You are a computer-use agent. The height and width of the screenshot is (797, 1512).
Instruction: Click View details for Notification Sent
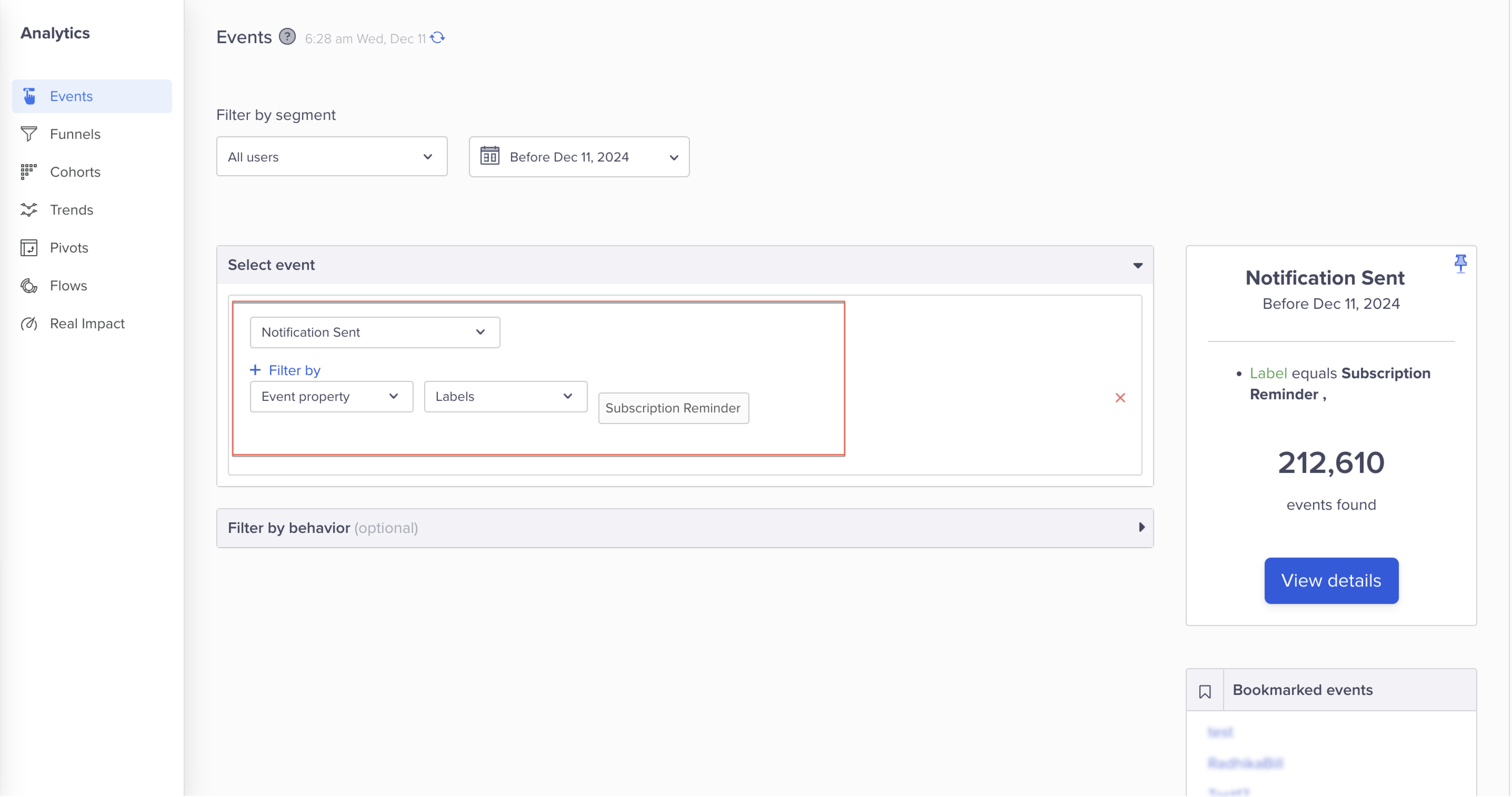pos(1331,580)
